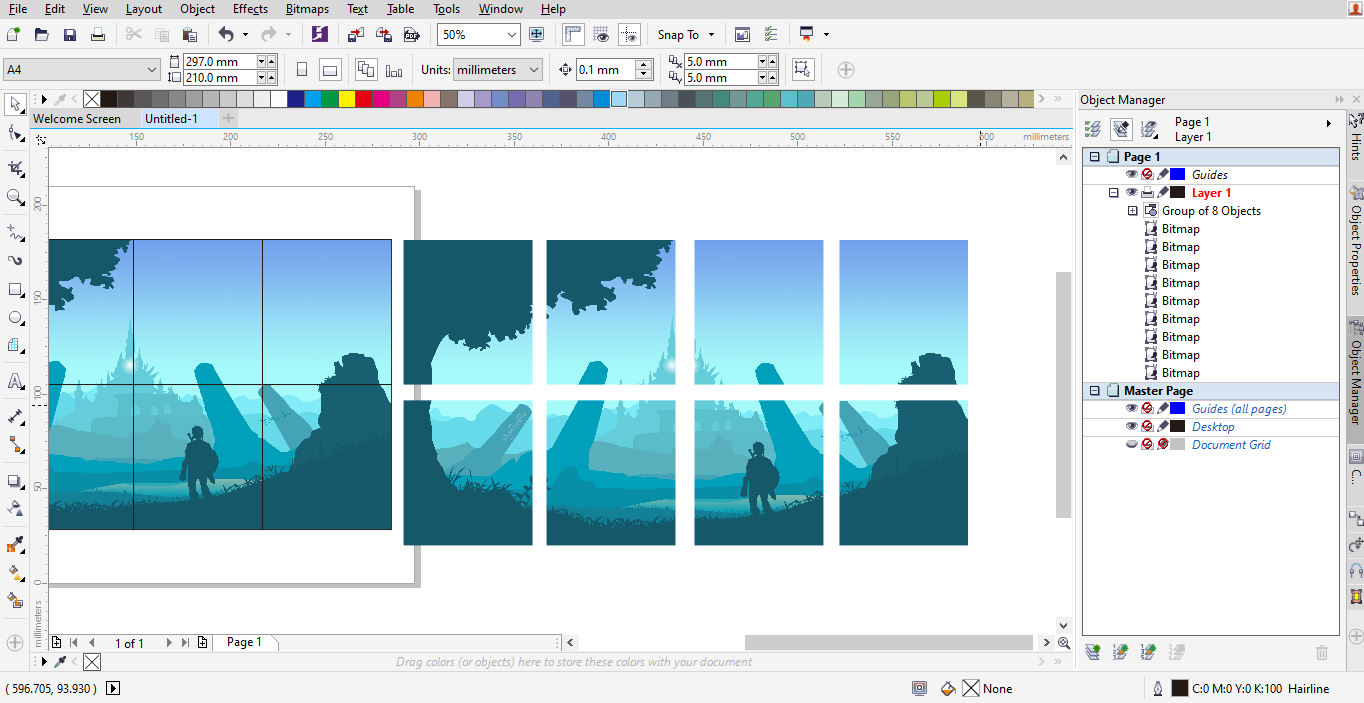Open the zoom level dropdown
This screenshot has width=1364, height=703.
coord(512,34)
